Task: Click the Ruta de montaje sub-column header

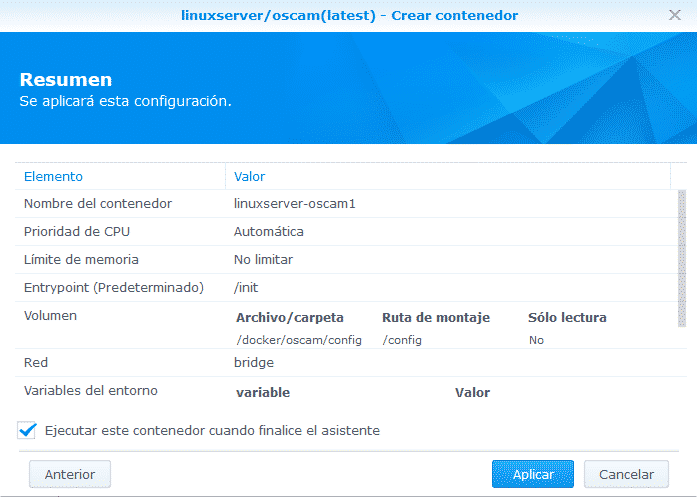Action: point(436,318)
